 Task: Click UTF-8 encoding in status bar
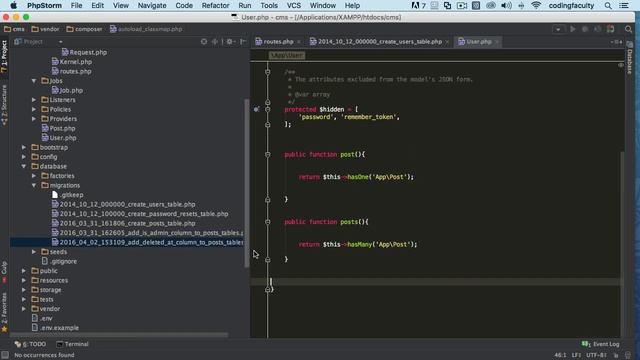[597, 355]
